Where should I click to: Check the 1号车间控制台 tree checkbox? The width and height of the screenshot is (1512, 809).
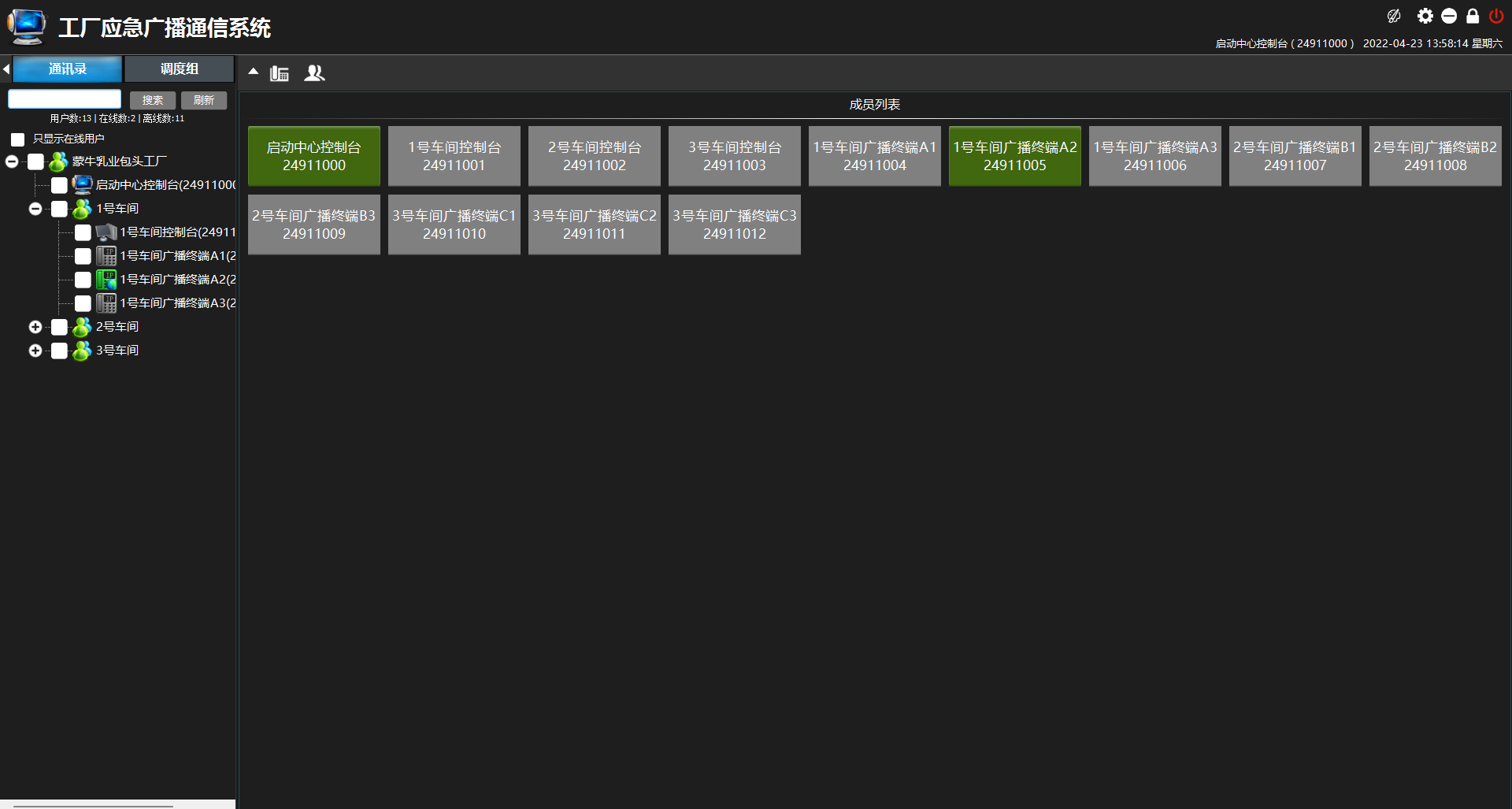83,232
